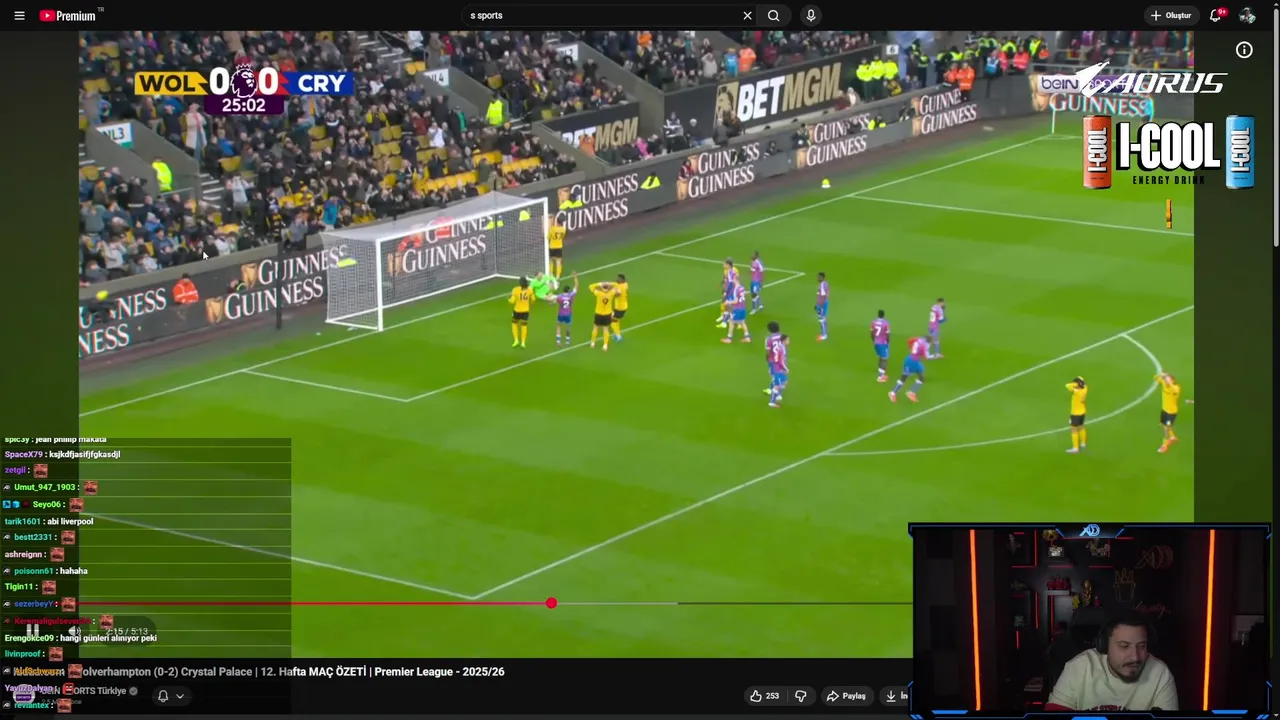The height and width of the screenshot is (720, 1280).
Task: Like the video with 253 likes
Action: pyautogui.click(x=764, y=696)
